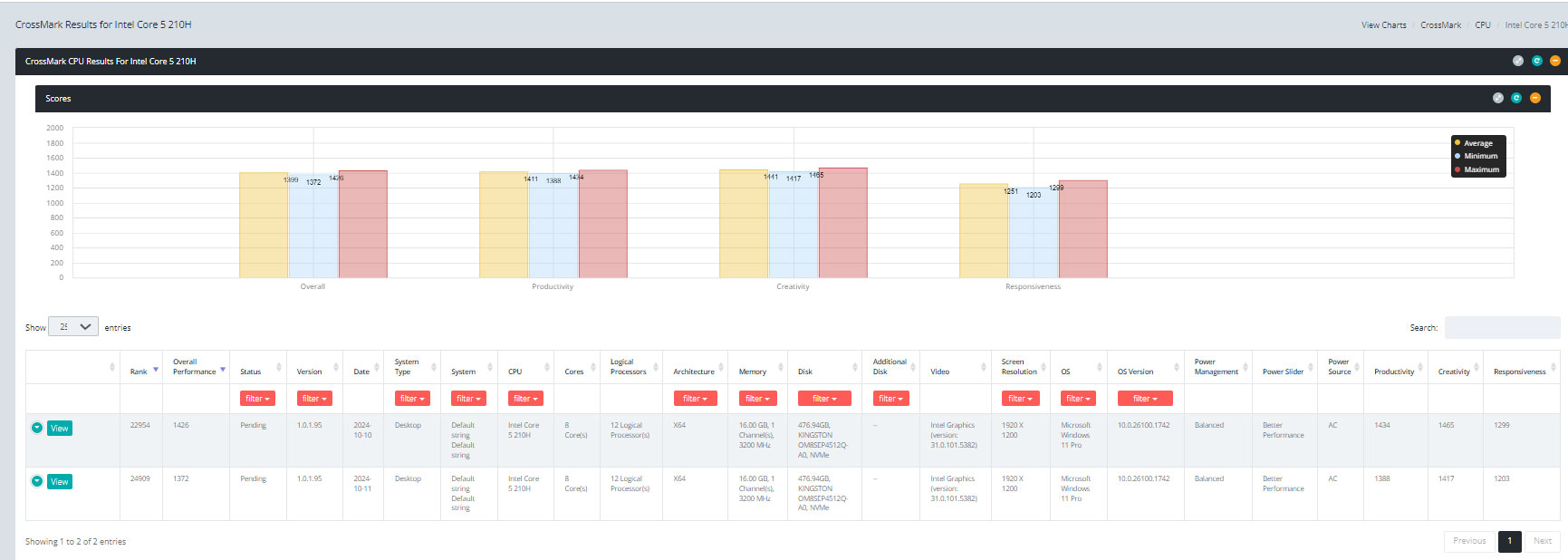Sort by Screen Resolution column

(x=1021, y=367)
